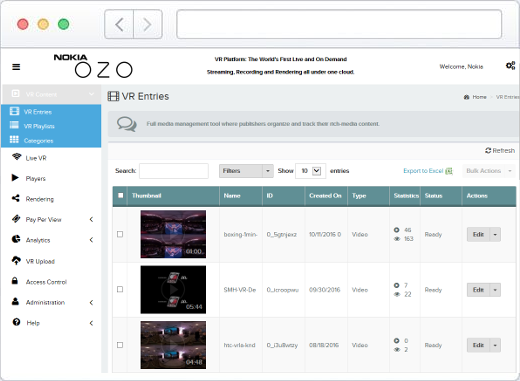The image size is (520, 381).
Task: Open the settings gears icon
Action: coord(510,66)
